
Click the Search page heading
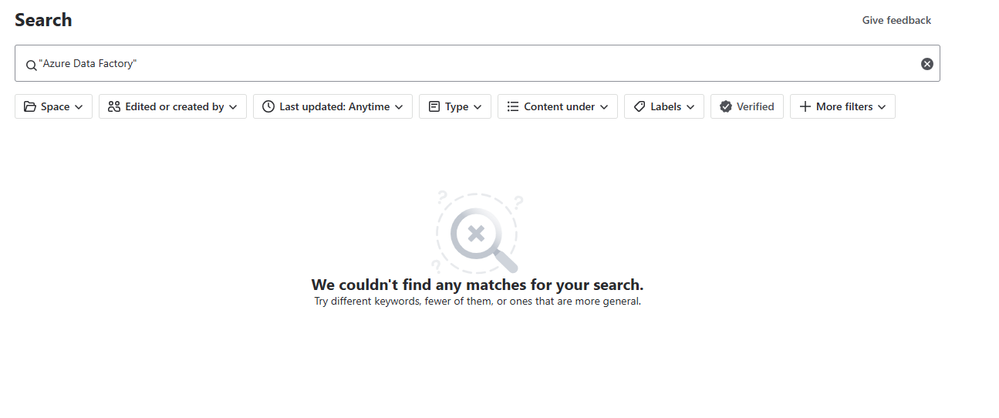tap(43, 20)
